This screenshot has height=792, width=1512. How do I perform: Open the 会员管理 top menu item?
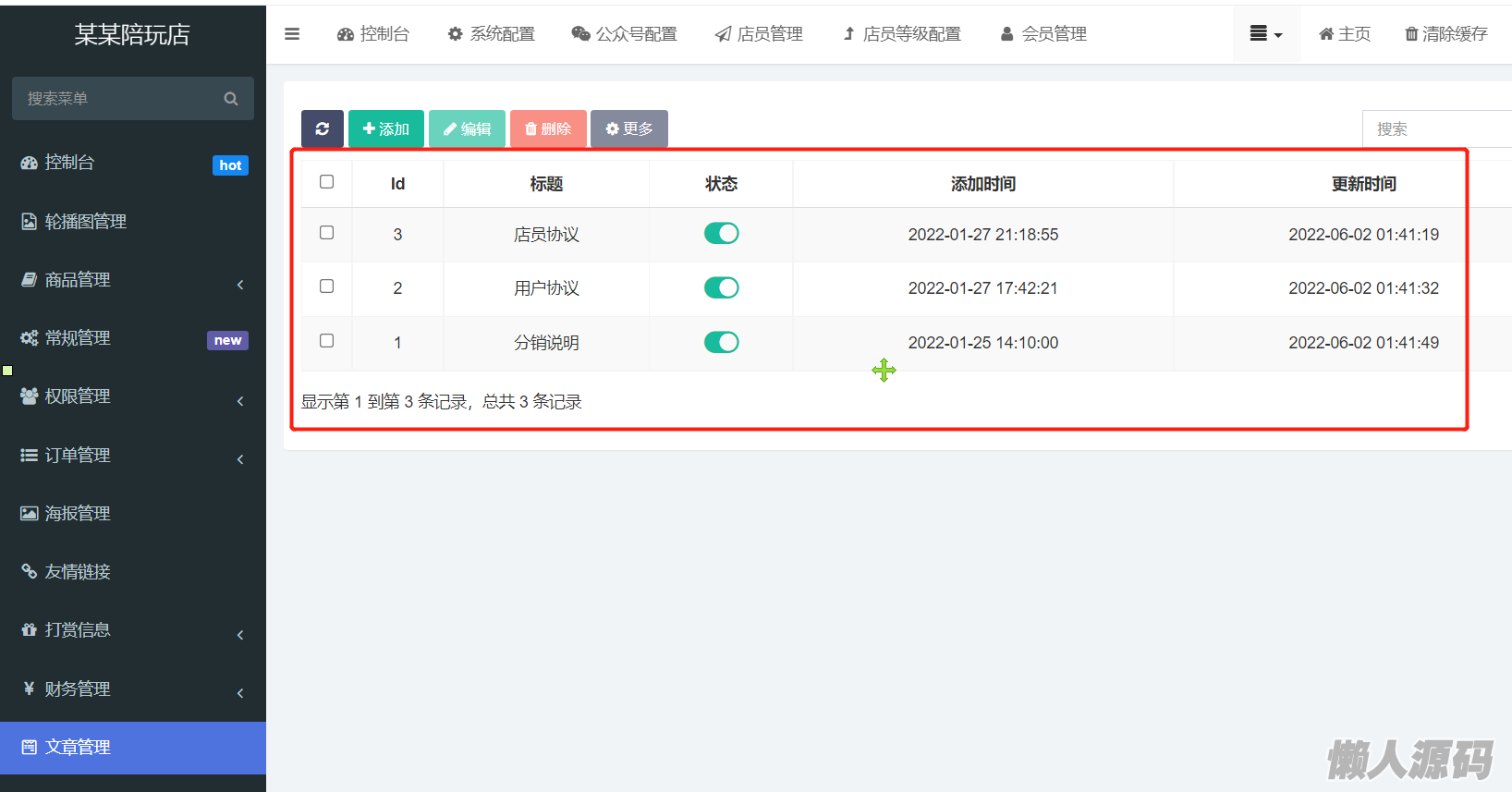tap(1043, 34)
